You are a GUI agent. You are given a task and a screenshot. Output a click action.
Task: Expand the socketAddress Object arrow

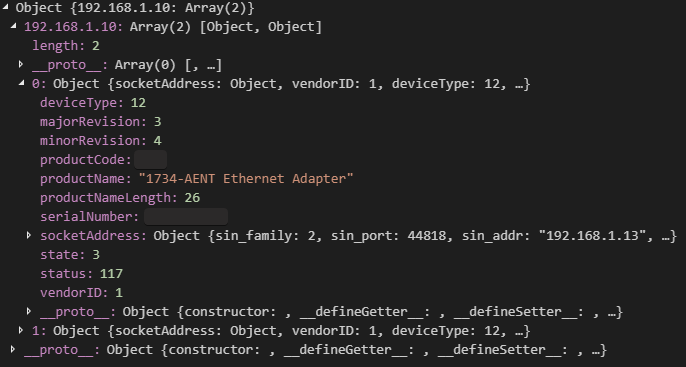[x=29, y=235]
